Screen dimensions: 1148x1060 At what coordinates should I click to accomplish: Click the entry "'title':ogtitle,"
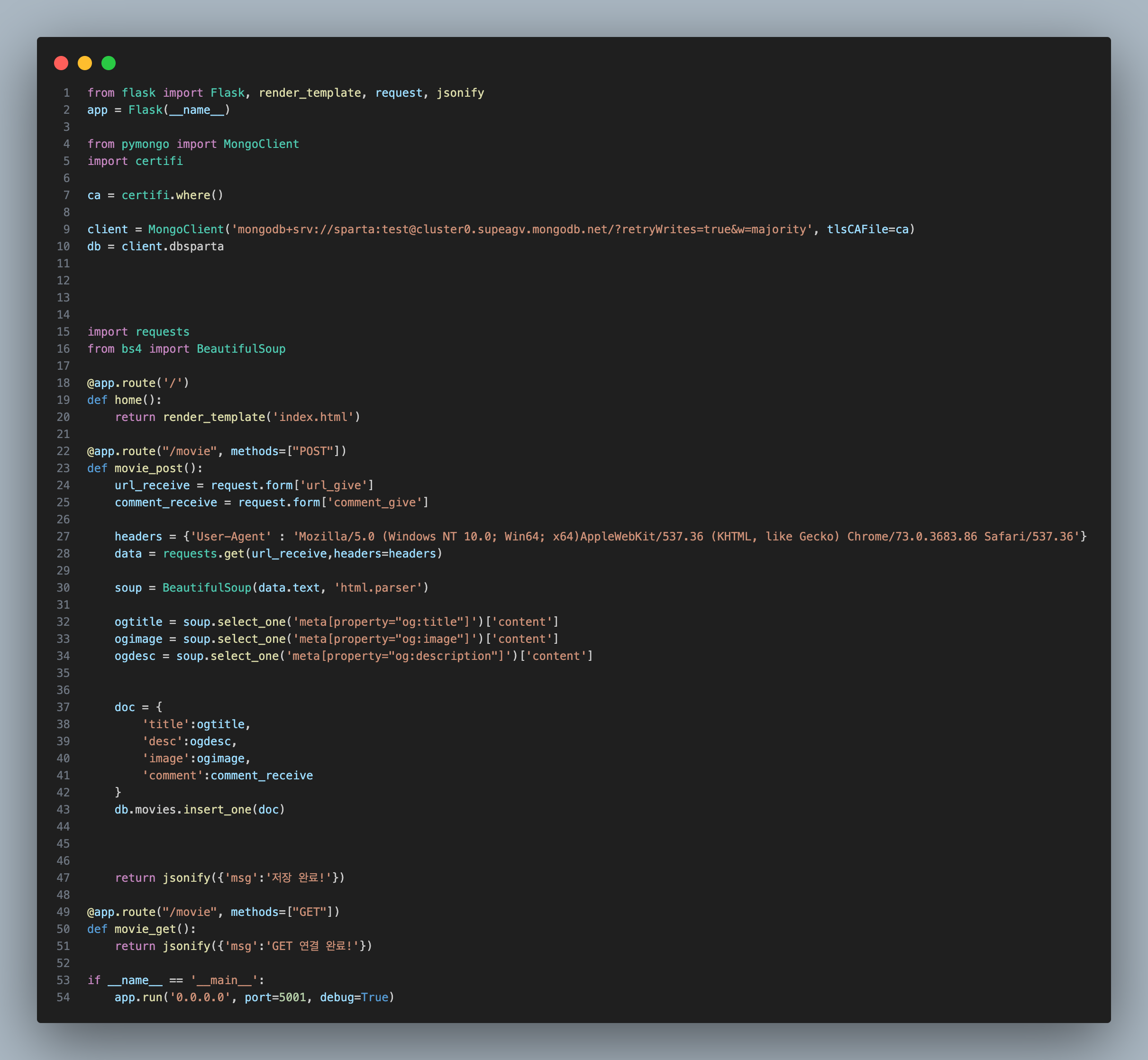[197, 725]
